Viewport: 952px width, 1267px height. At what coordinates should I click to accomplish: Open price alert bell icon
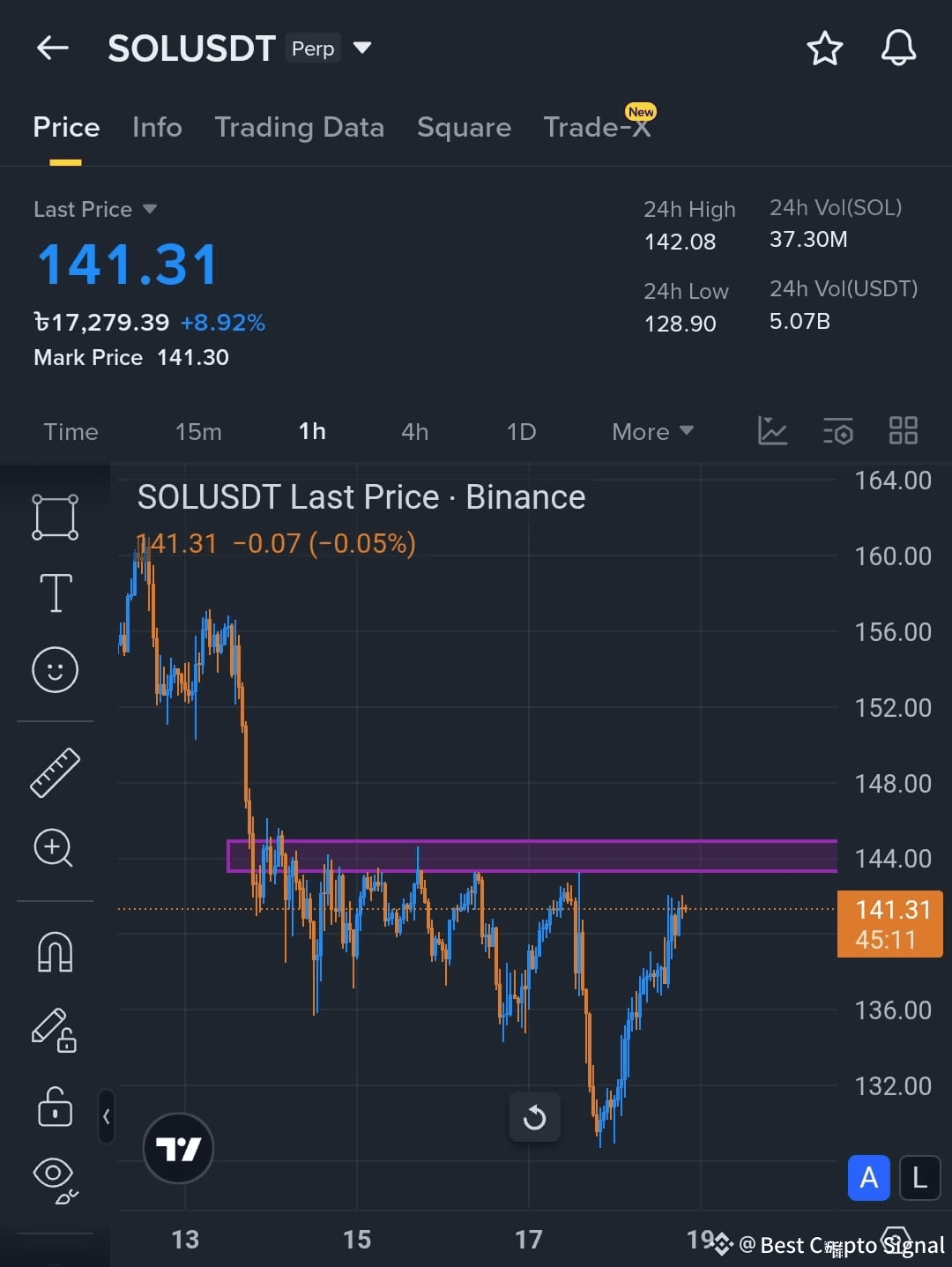coord(898,48)
